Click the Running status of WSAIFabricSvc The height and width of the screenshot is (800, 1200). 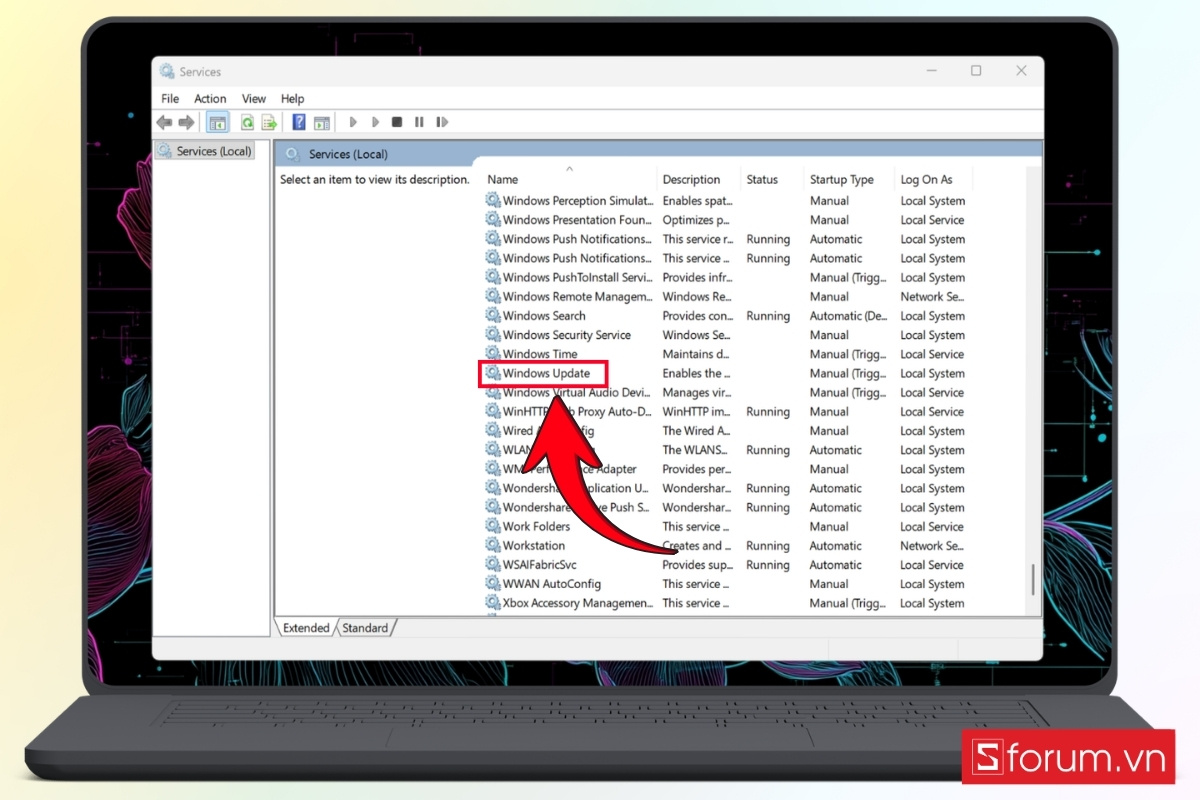(768, 565)
